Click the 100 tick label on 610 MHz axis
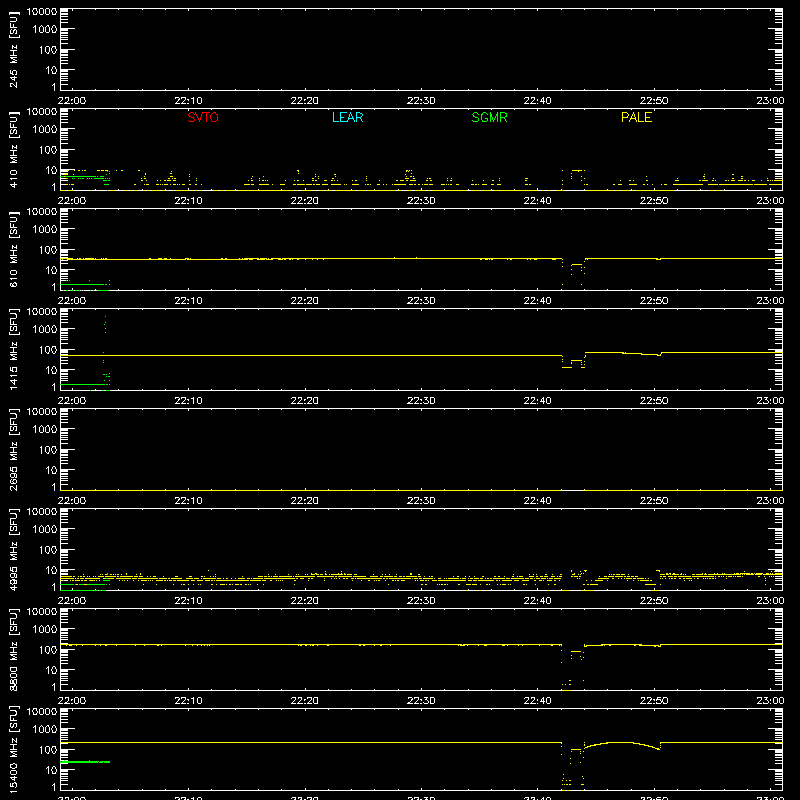800x800 pixels. point(48,250)
